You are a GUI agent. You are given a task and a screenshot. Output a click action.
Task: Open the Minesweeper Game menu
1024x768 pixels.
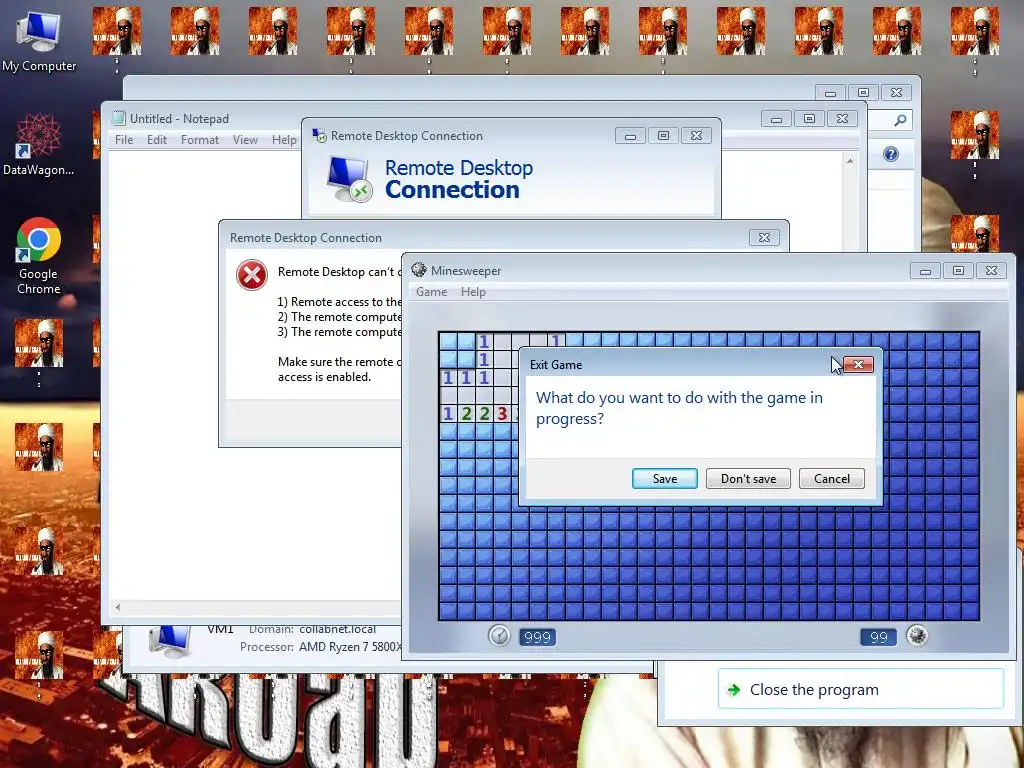(432, 292)
